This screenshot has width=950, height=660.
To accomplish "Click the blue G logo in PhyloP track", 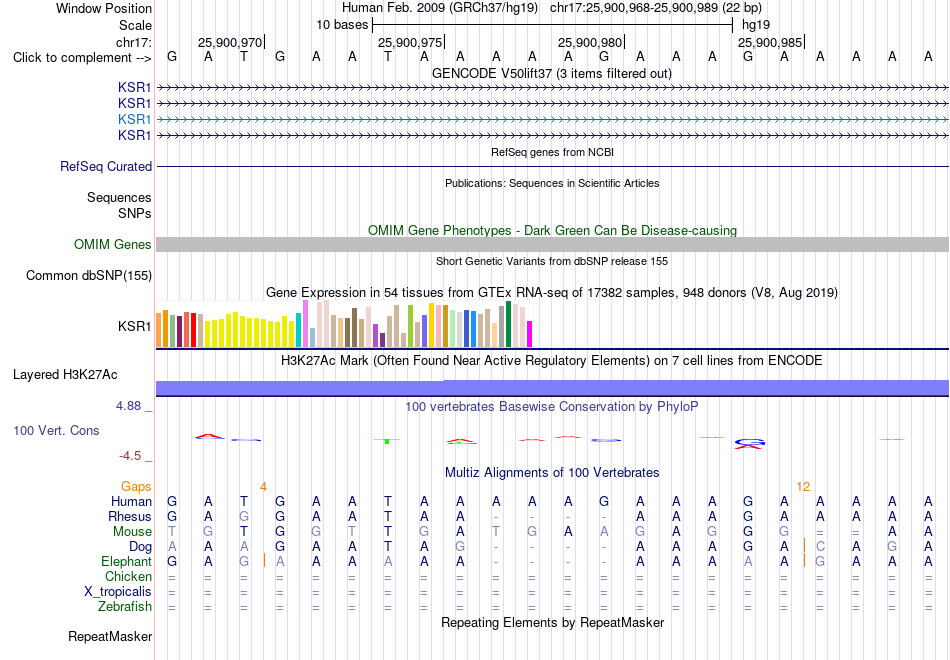I will pyautogui.click(x=749, y=442).
